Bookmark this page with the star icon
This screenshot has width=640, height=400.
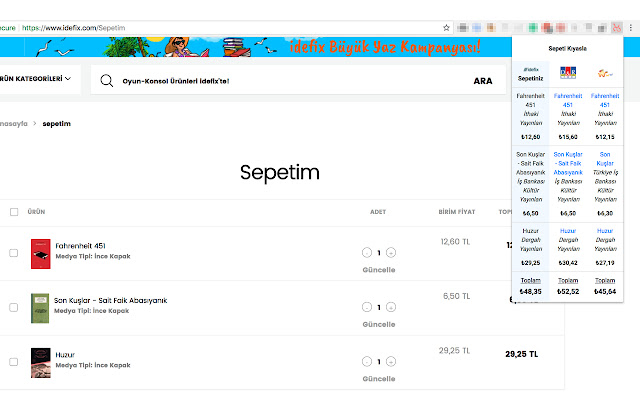pos(446,28)
